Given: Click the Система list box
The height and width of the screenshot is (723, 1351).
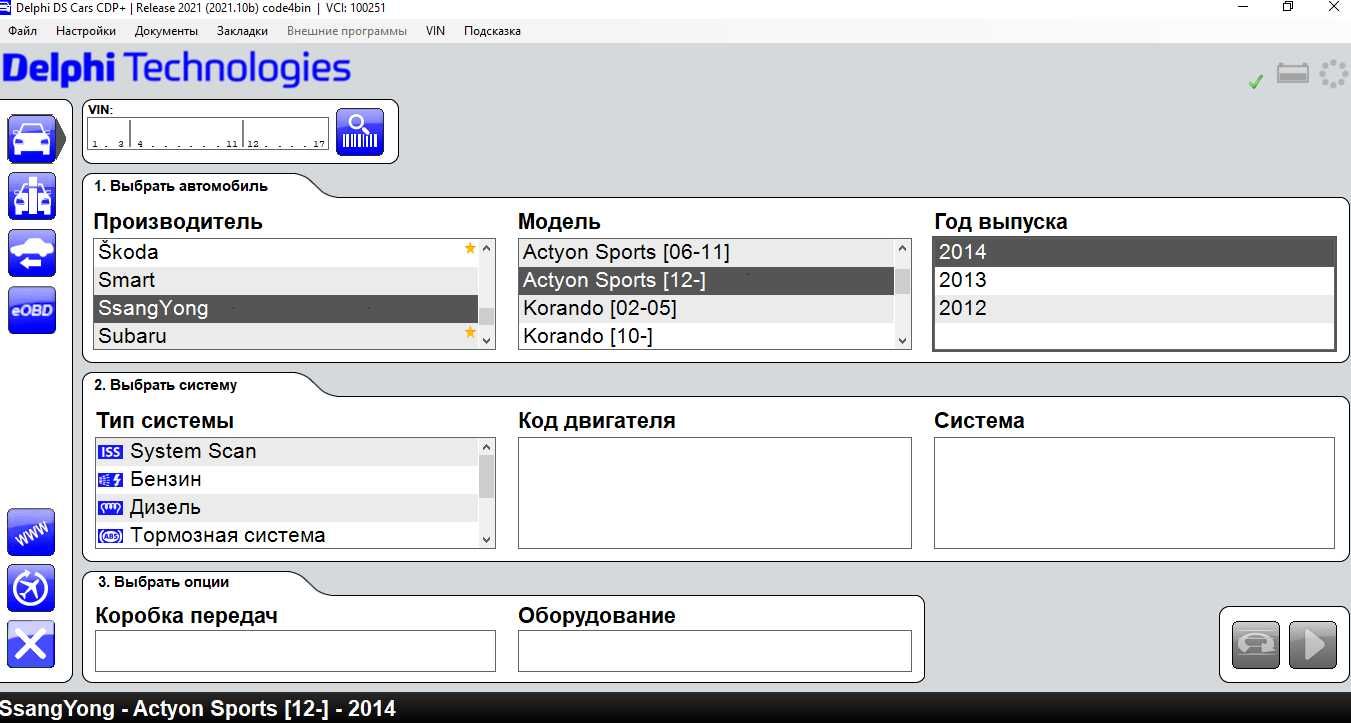Looking at the screenshot, I should (1134, 493).
